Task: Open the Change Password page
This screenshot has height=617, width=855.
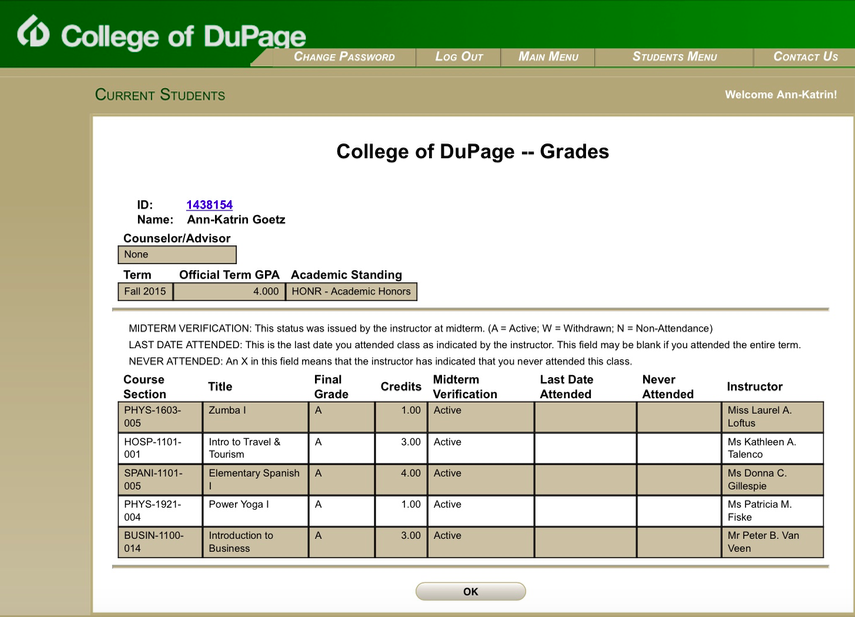Action: click(344, 57)
